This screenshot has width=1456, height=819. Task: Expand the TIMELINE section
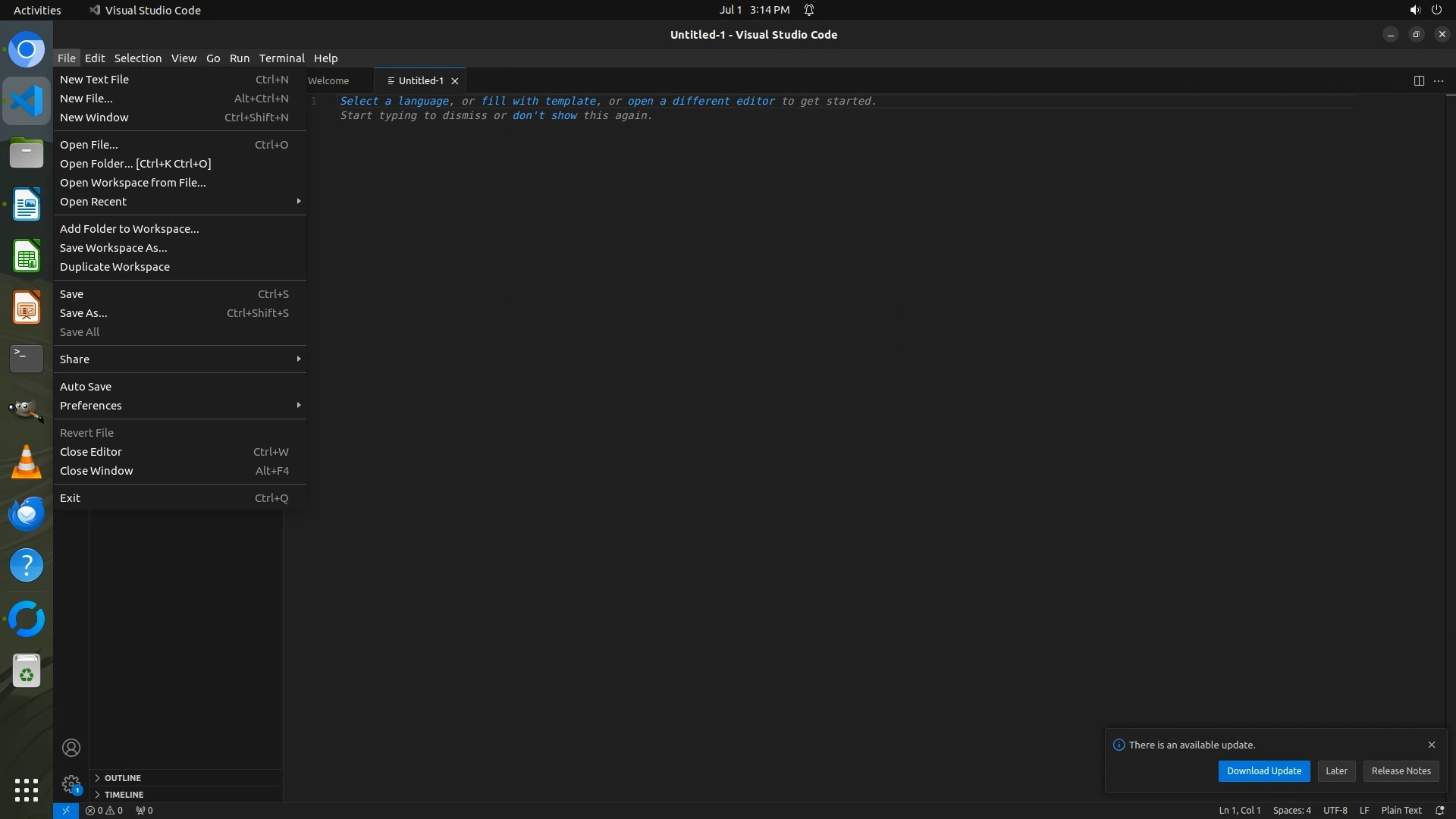124,795
